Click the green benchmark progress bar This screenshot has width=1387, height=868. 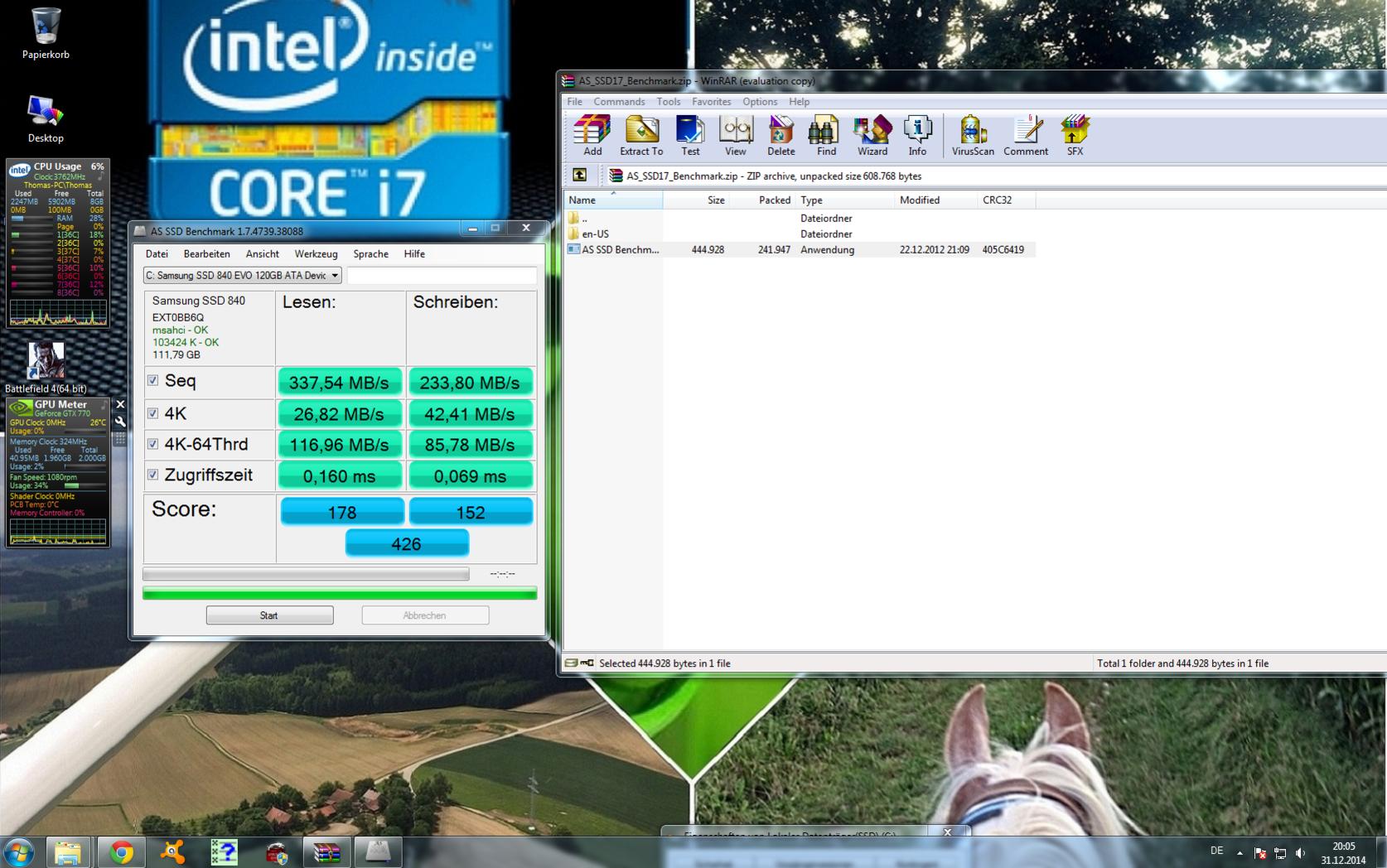(x=340, y=593)
